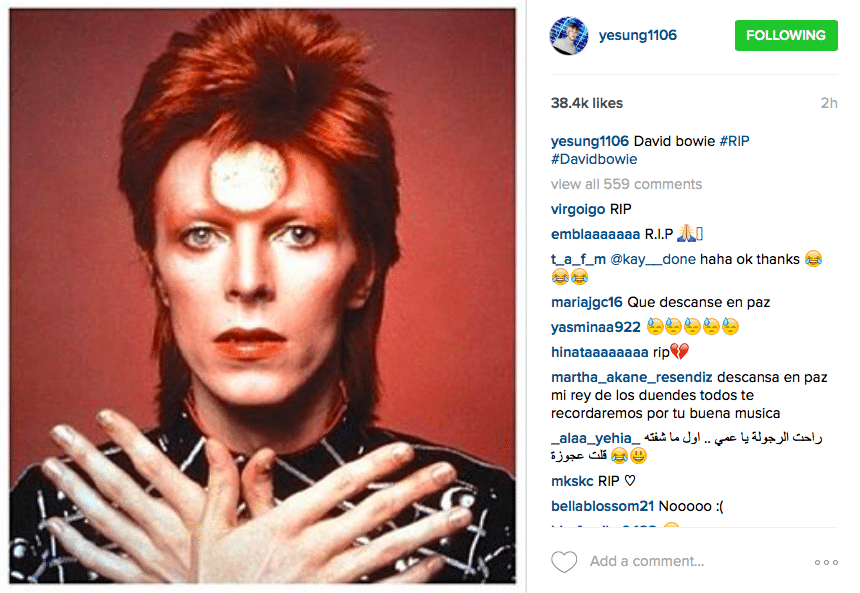Click the post photo
The width and height of the screenshot is (860, 593).
[263, 296]
